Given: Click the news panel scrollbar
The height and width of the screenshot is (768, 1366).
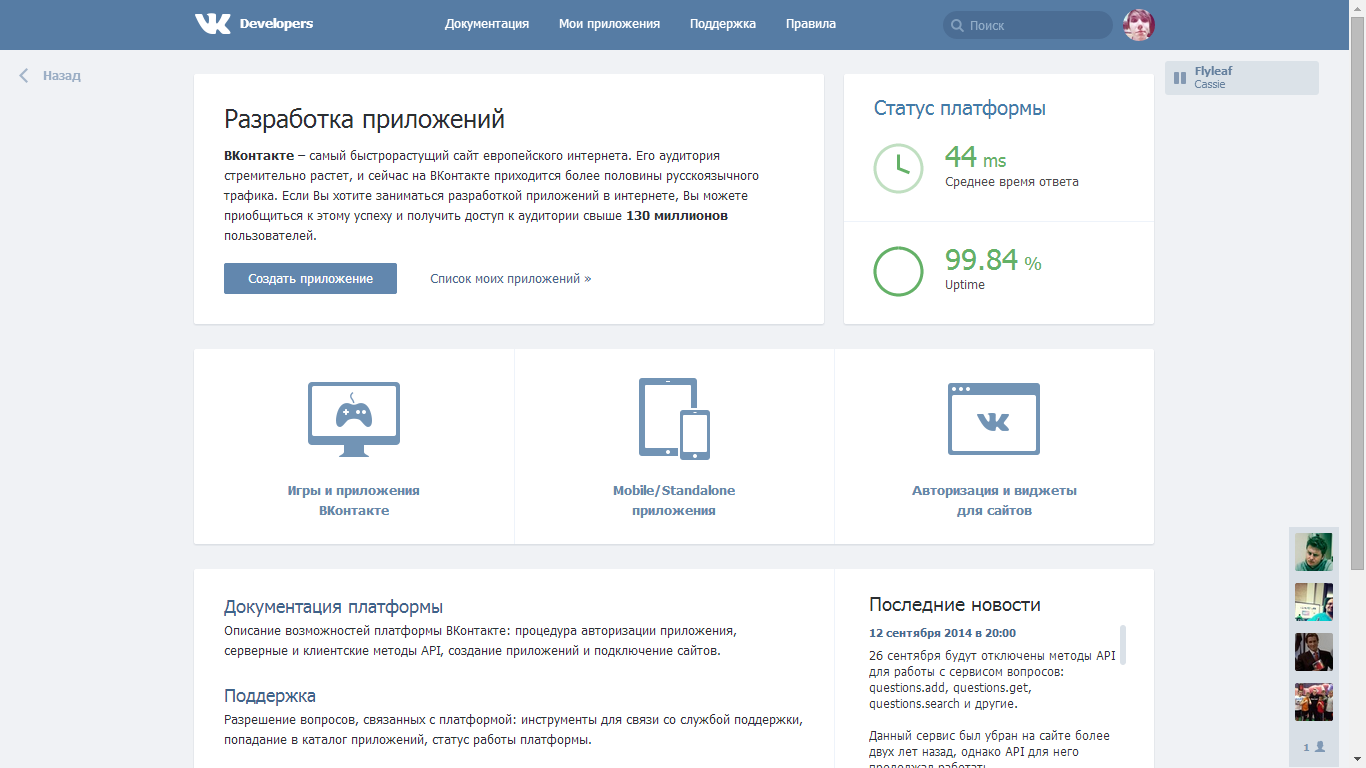Looking at the screenshot, I should [1123, 645].
